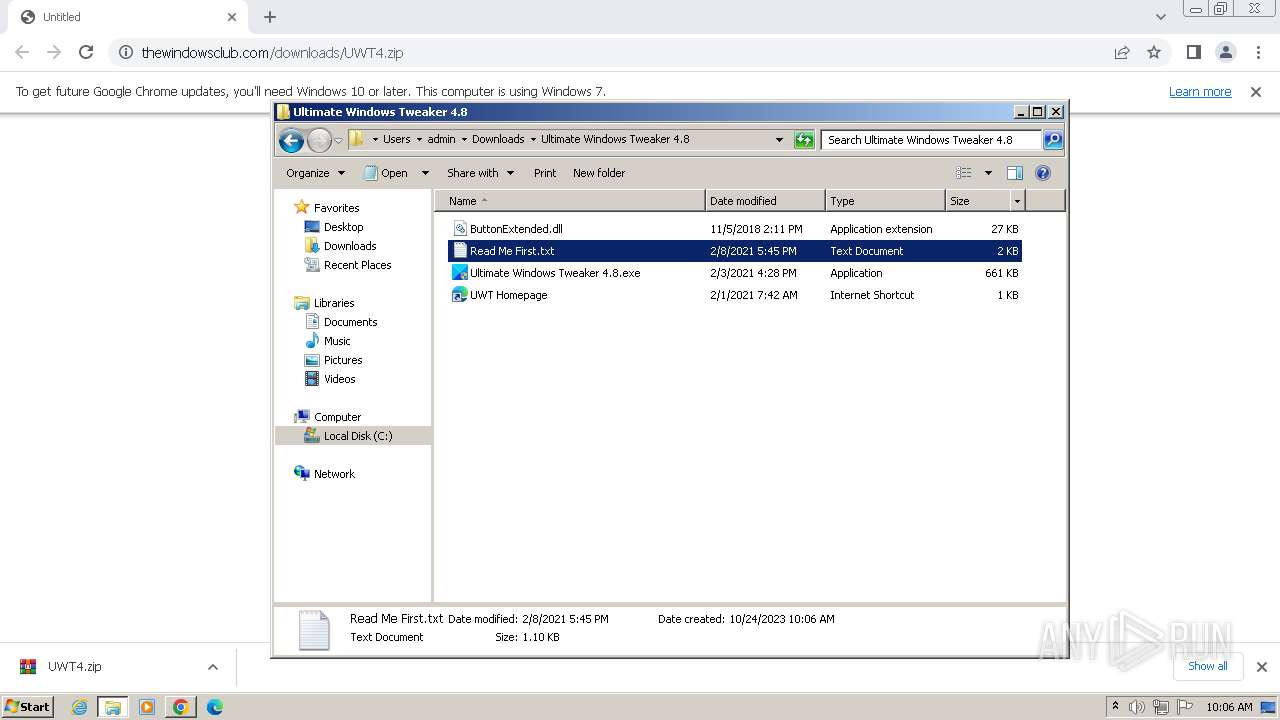Open the Chrome three-dot menu

[x=1259, y=52]
